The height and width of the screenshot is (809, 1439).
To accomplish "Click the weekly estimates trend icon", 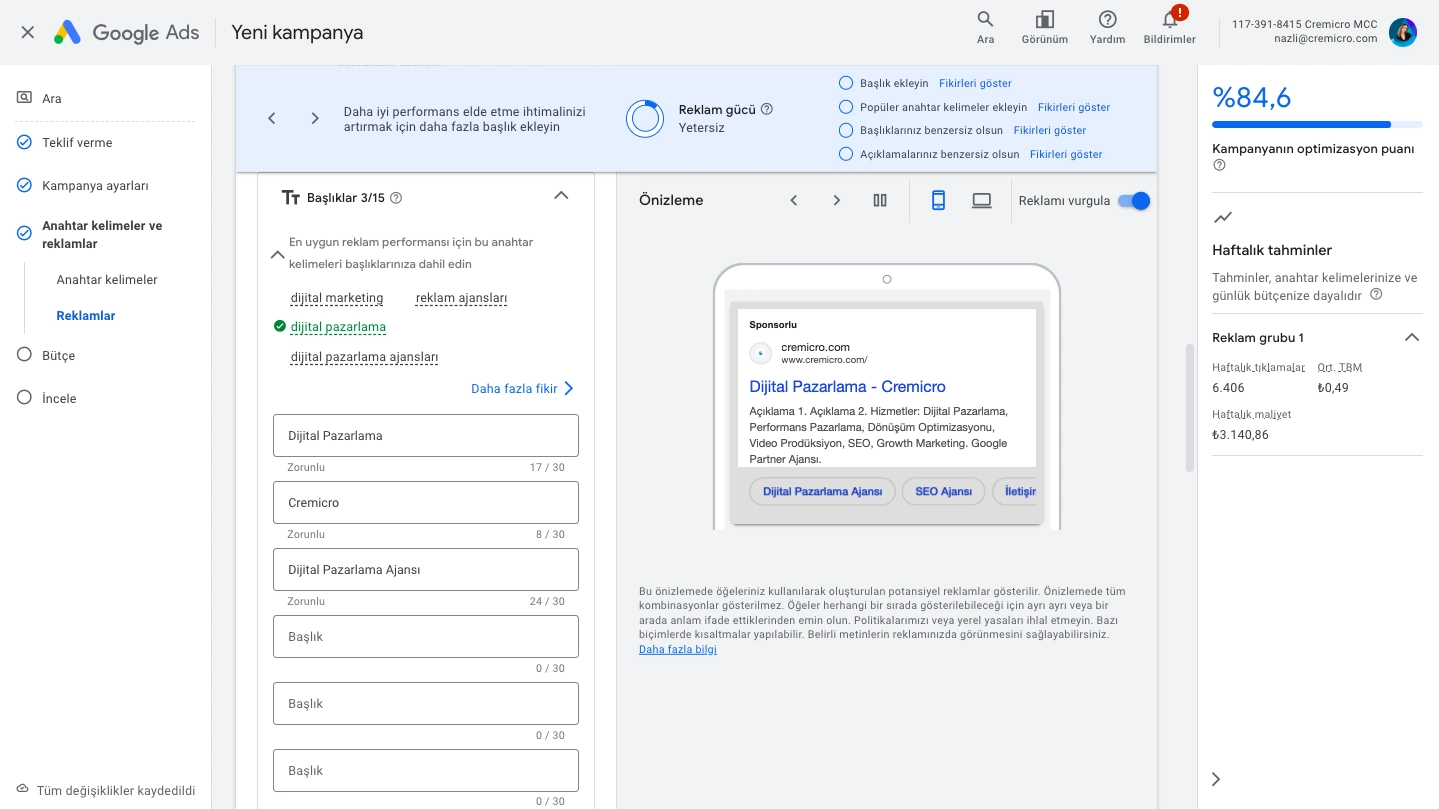I will point(1222,217).
